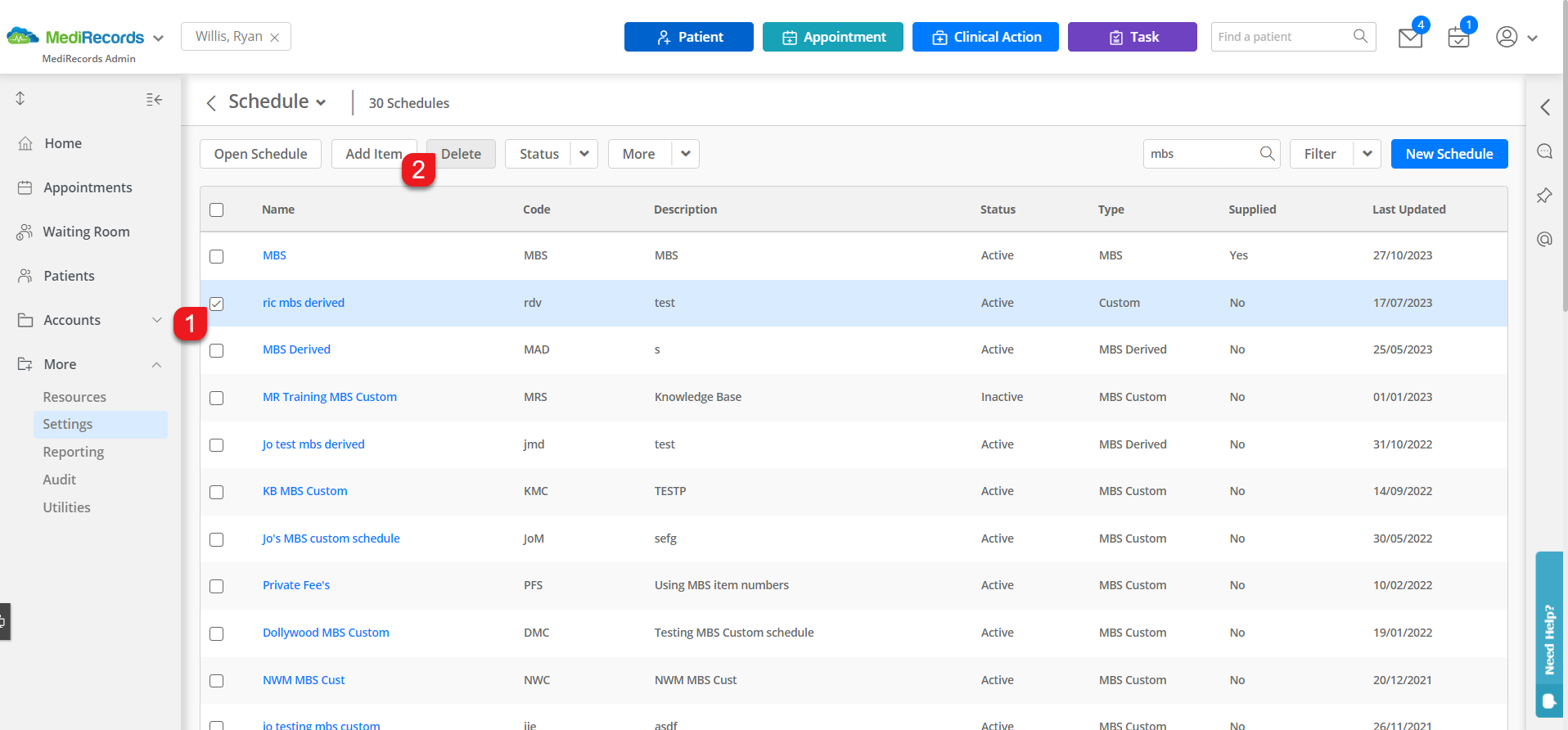
Task: Check the NWM MBS Cust checkbox
Action: tap(216, 681)
